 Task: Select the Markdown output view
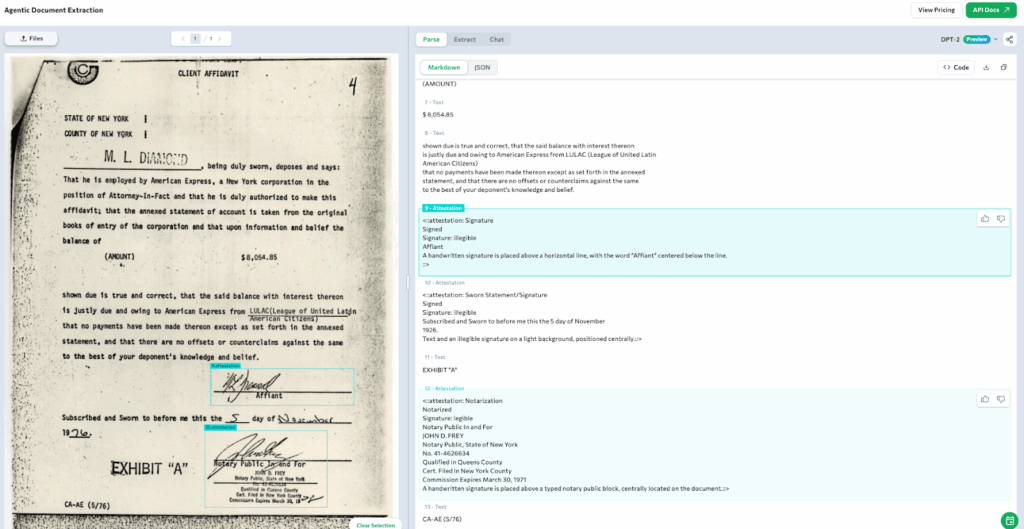point(444,67)
